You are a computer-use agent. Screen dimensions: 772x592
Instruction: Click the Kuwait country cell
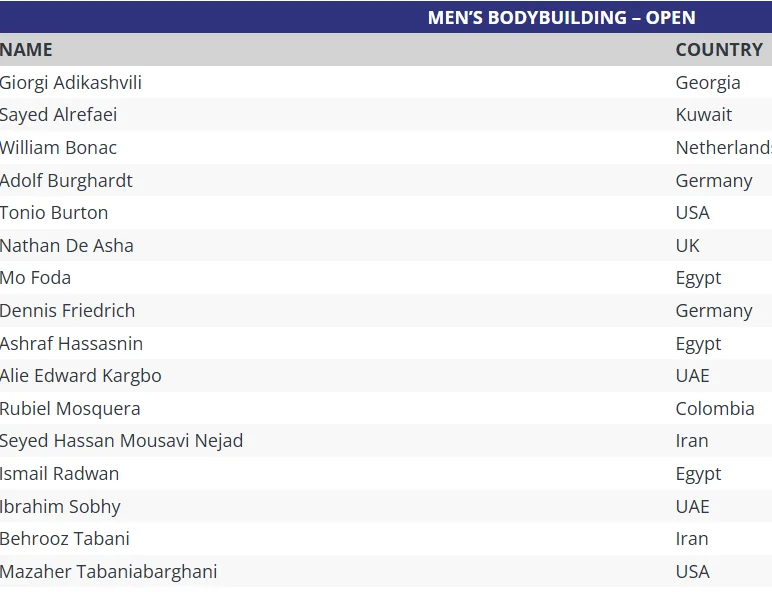click(703, 115)
